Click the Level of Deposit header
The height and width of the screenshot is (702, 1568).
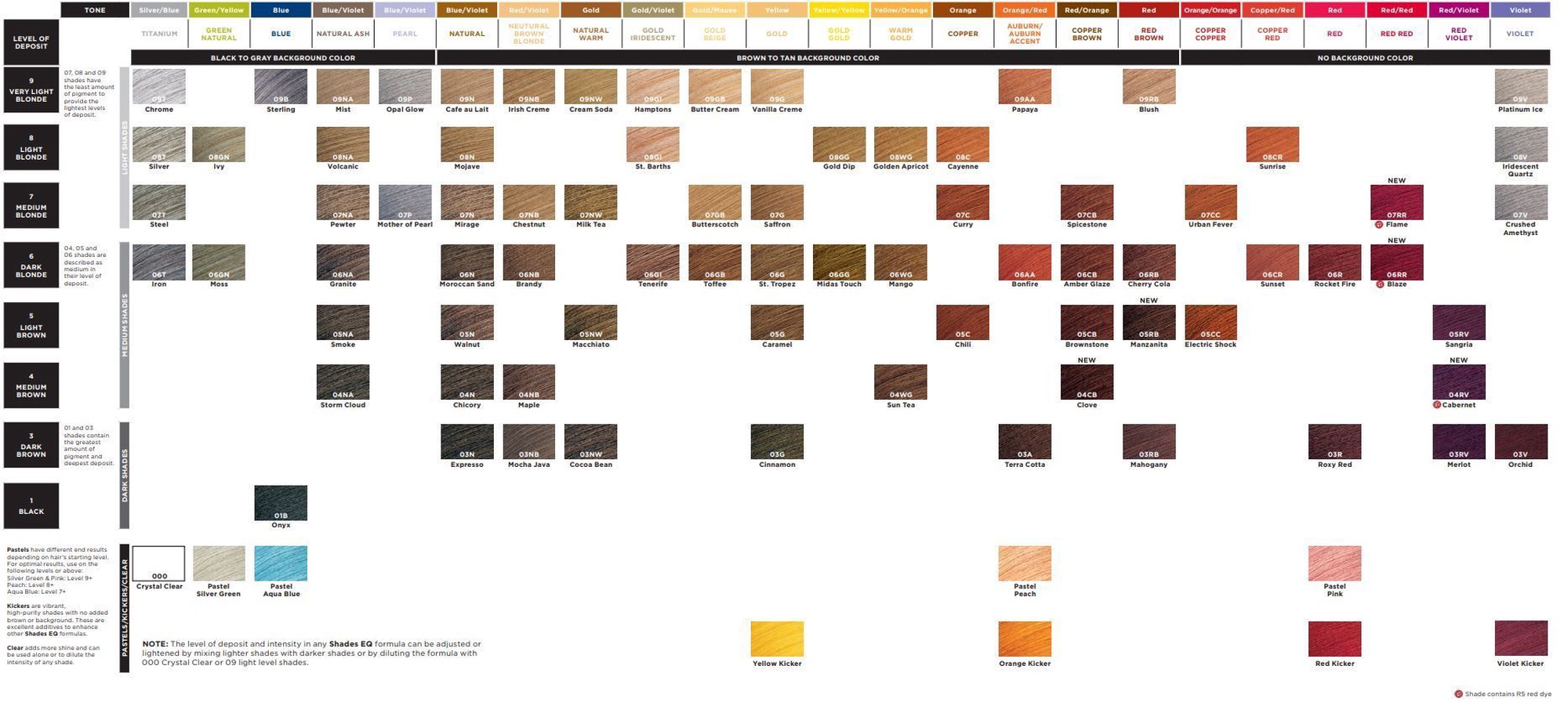pyautogui.click(x=31, y=42)
